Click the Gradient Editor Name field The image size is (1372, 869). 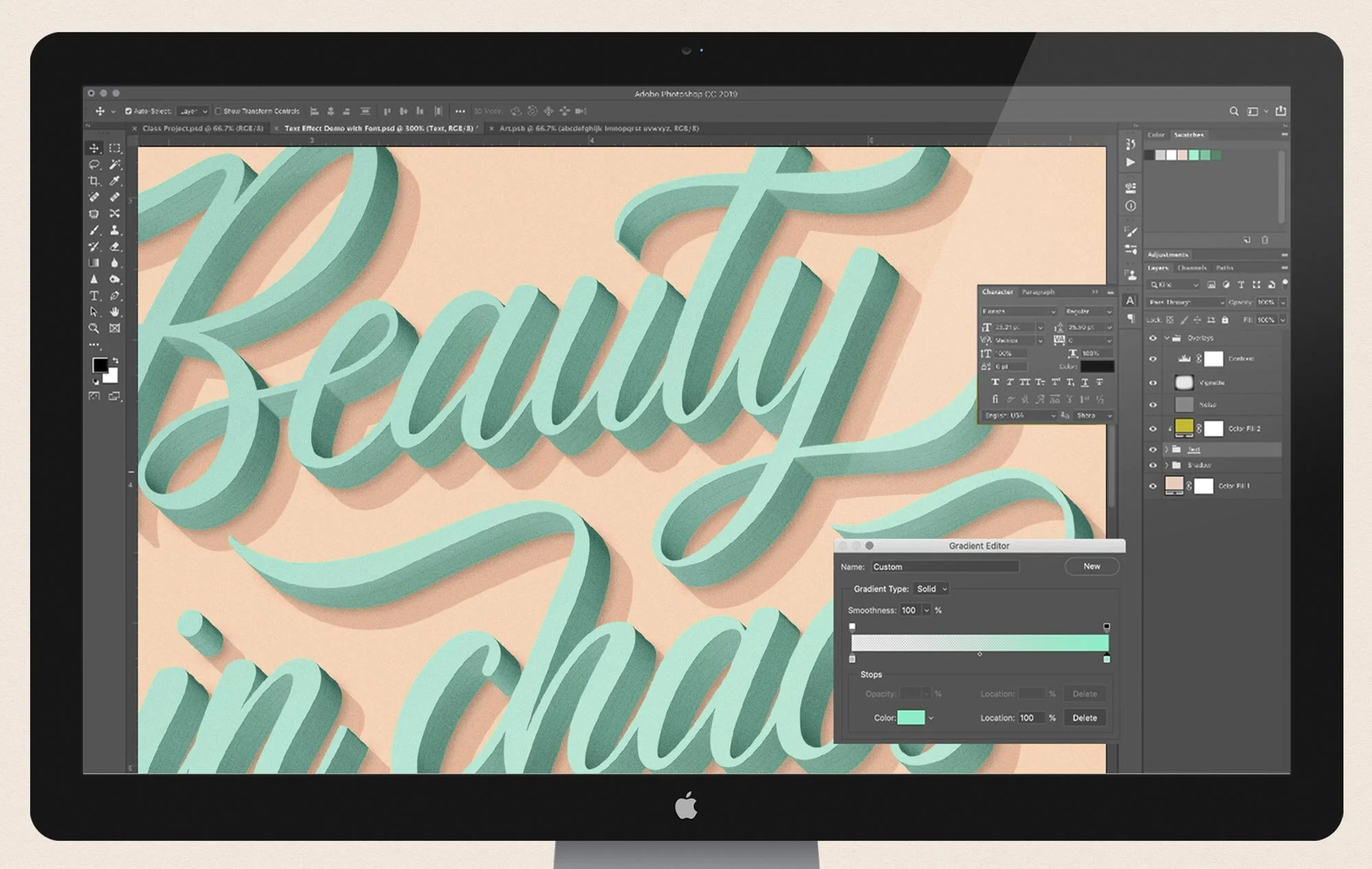[945, 567]
